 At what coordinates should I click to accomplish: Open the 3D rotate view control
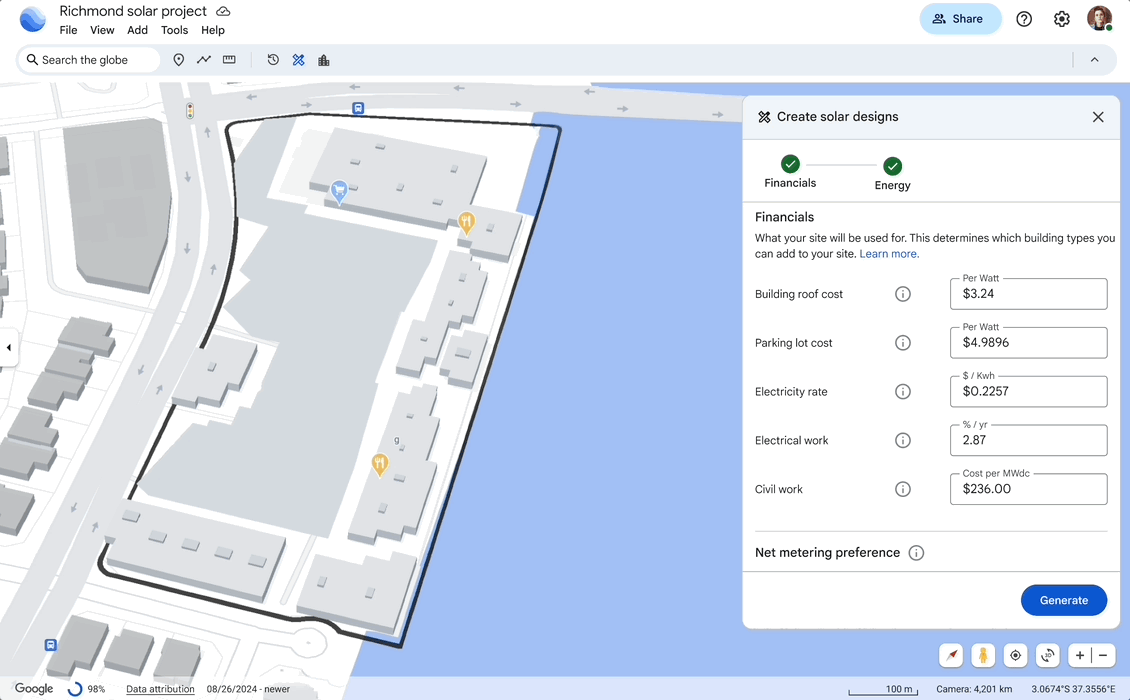1047,655
